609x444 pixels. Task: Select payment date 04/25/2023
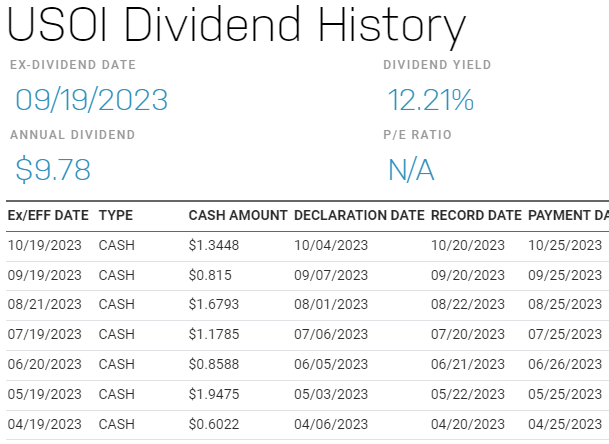click(x=565, y=424)
